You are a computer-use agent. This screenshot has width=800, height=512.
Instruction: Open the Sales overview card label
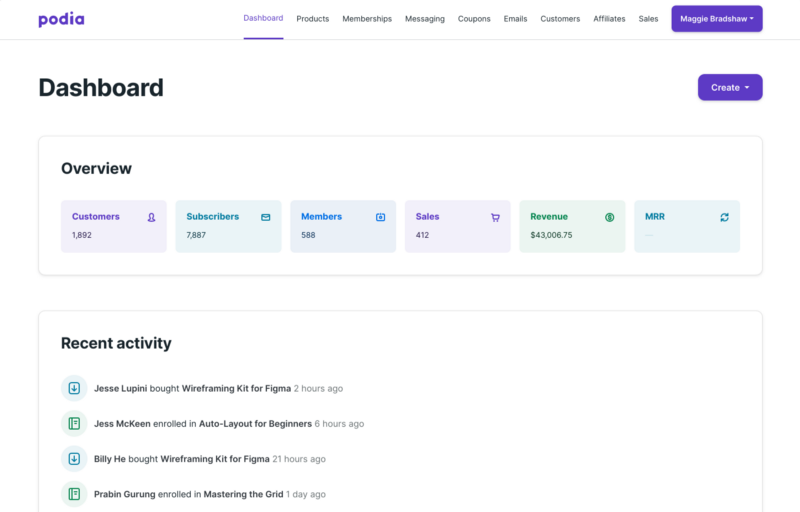[428, 216]
